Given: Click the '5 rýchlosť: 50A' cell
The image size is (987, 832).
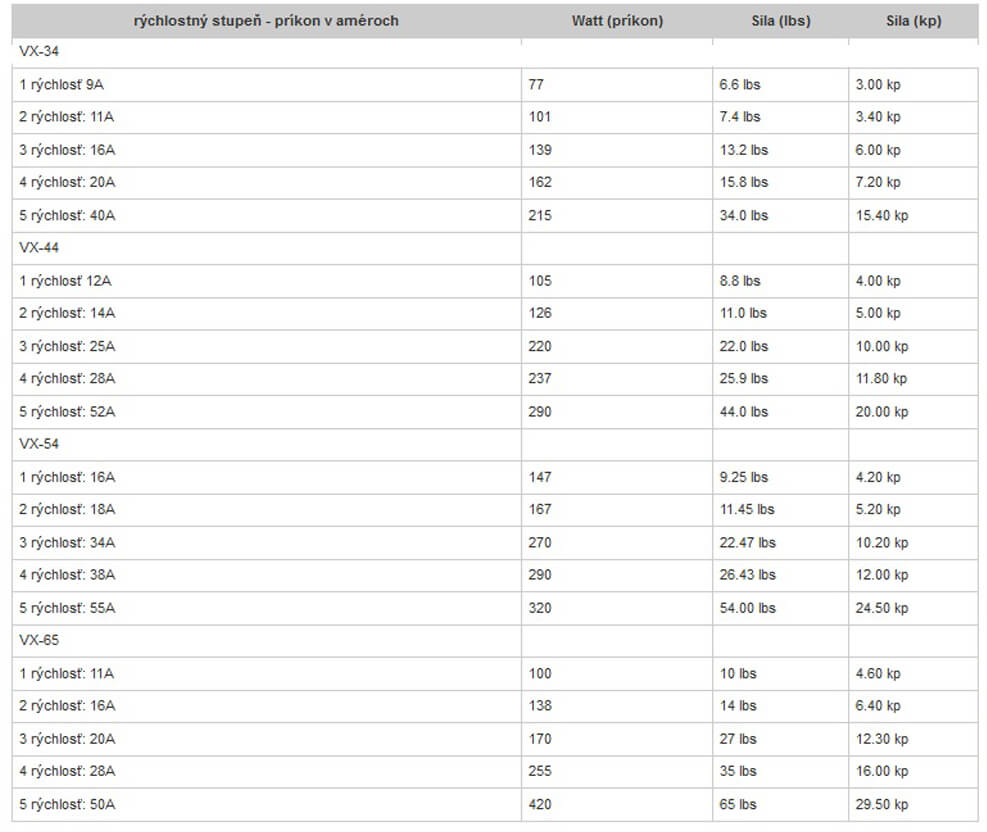Looking at the screenshot, I should pos(67,804).
